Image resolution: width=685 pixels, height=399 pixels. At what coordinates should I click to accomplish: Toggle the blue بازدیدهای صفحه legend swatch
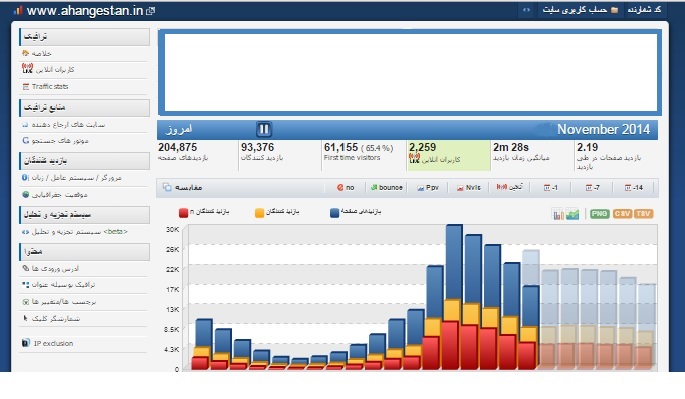click(335, 213)
